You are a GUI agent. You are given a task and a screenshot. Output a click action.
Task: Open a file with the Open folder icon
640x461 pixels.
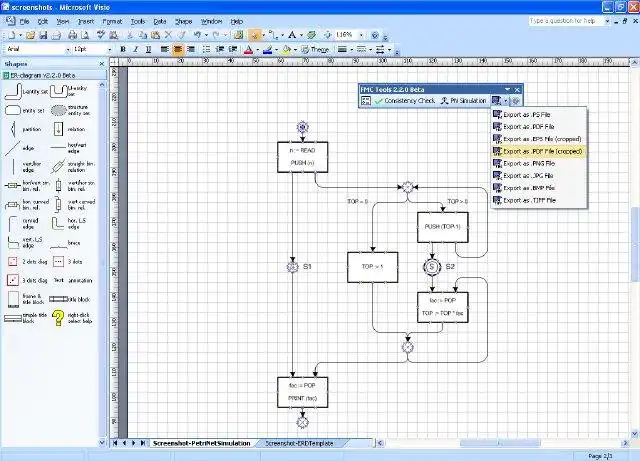(30, 36)
